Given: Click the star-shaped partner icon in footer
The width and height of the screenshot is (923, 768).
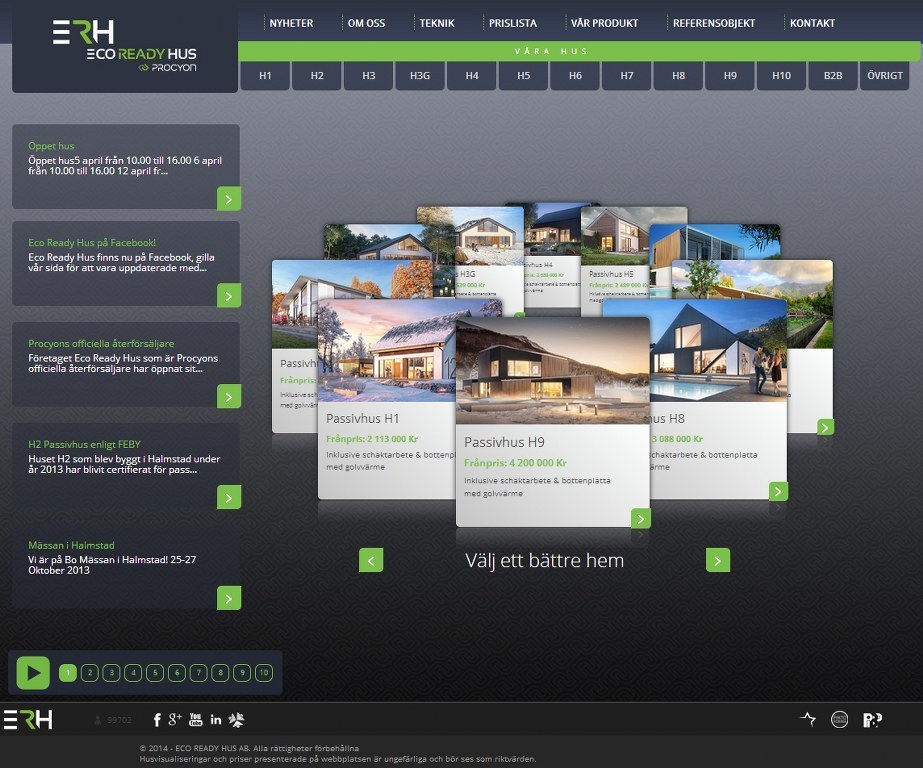Looking at the screenshot, I should coord(808,719).
